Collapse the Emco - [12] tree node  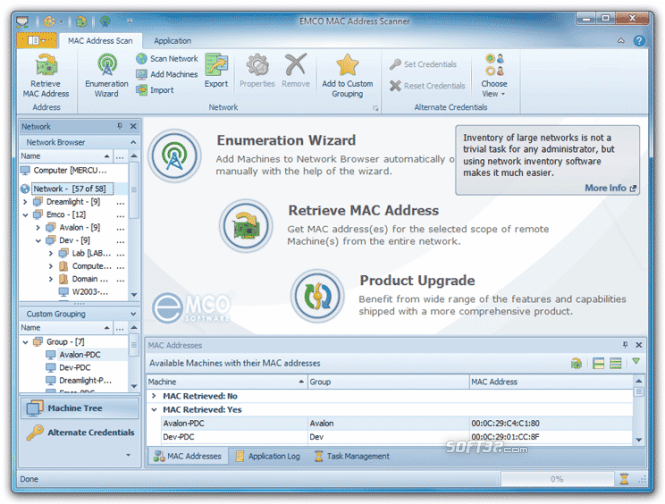point(25,215)
